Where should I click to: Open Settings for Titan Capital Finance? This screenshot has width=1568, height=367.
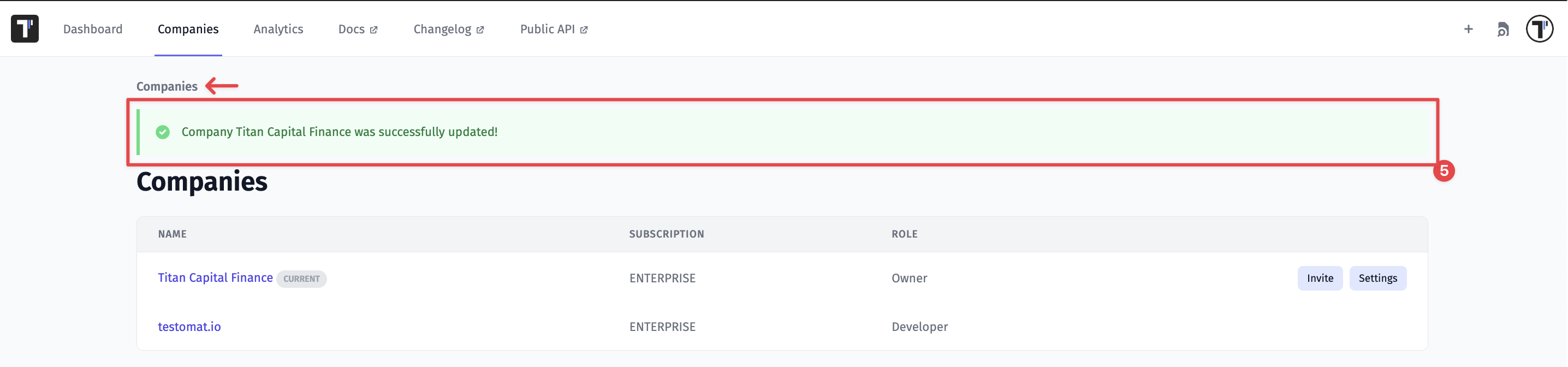coord(1377,278)
